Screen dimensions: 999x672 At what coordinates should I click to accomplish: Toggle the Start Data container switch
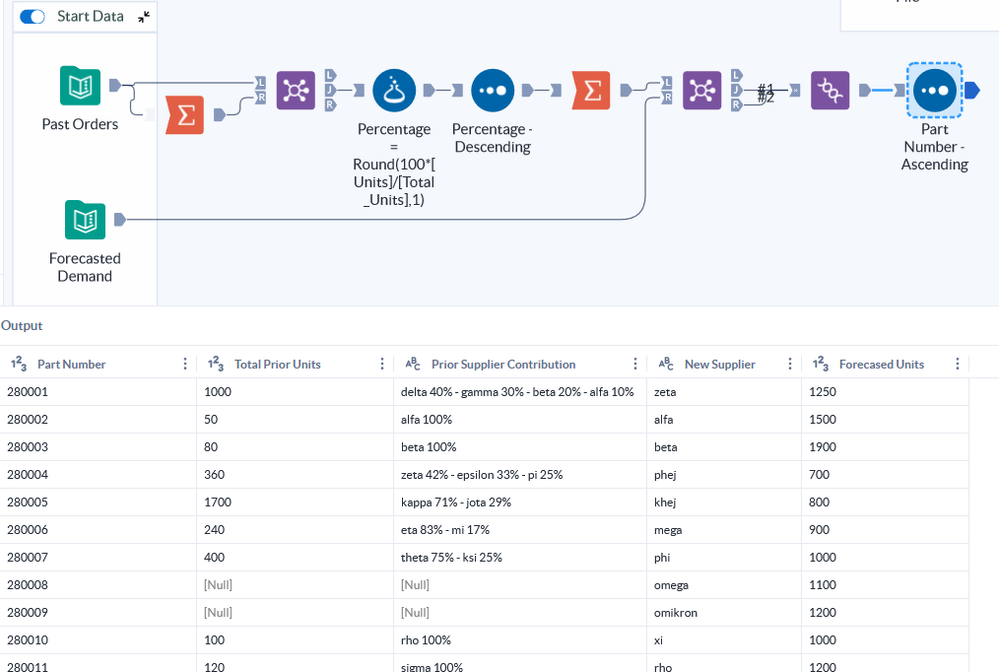[x=33, y=17]
